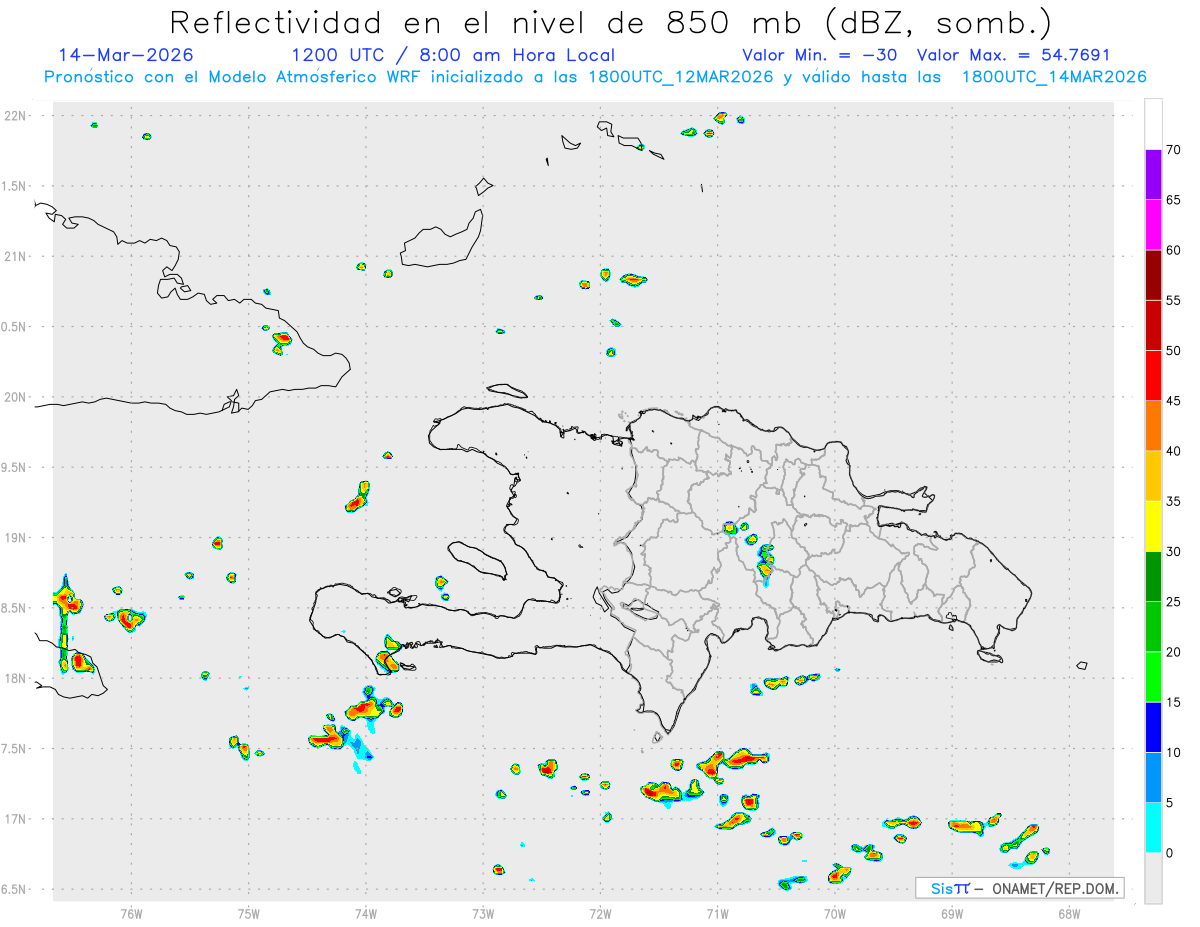Screen dimensions: 1200x927
Task: Click the '17N' latitude label
Action: coord(17,819)
